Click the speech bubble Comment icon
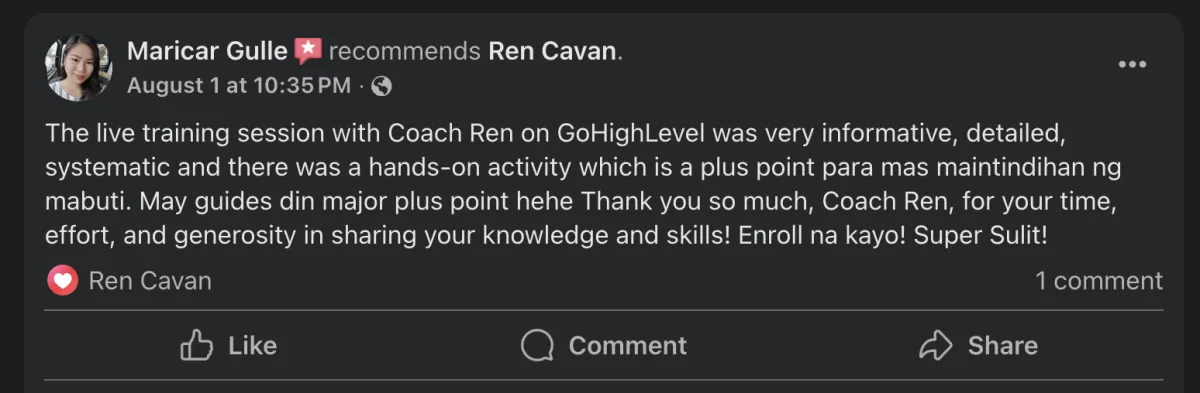This screenshot has height=393, width=1200. (538, 346)
